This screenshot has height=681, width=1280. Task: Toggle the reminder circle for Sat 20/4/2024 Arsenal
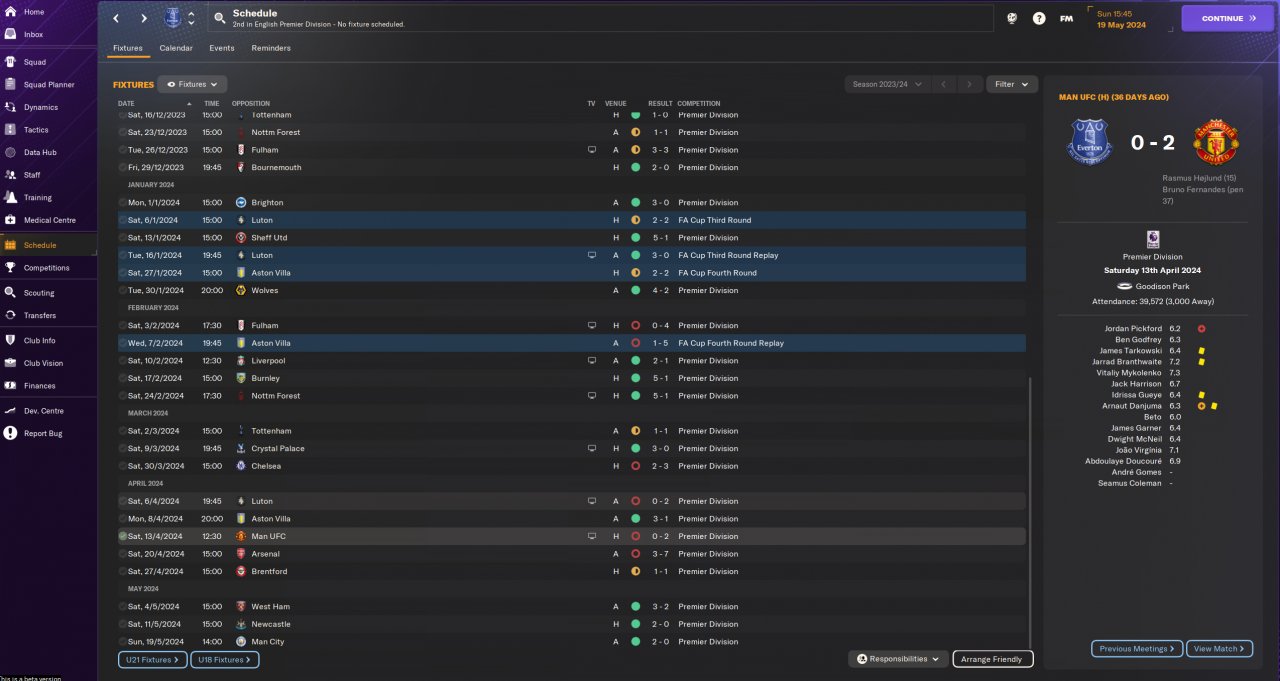pos(123,554)
